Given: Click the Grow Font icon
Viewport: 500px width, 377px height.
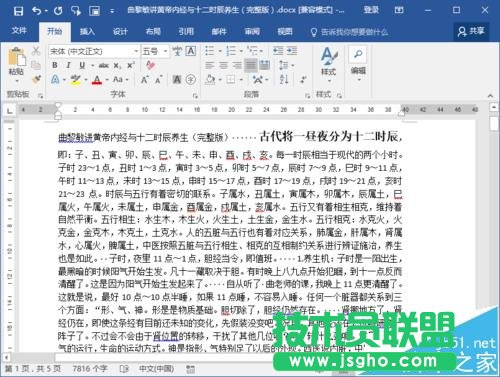Looking at the screenshot, I should click(144, 80).
